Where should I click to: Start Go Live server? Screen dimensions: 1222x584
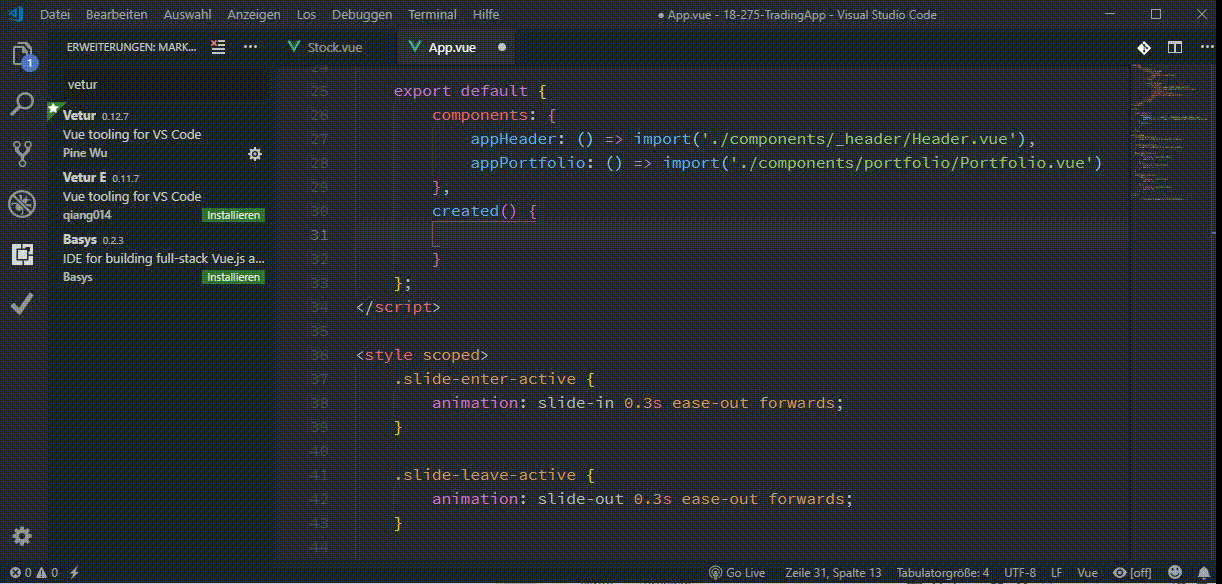coord(737,573)
